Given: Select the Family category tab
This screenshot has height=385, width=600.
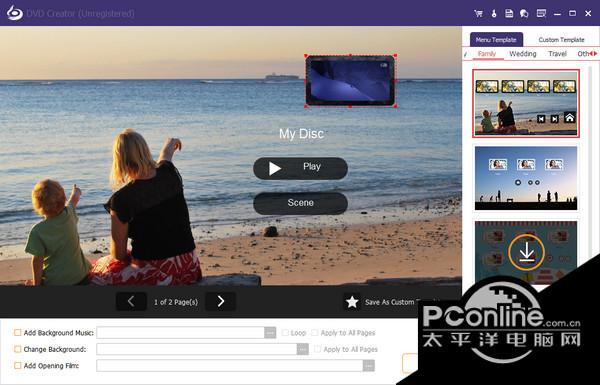Looking at the screenshot, I should [x=487, y=54].
